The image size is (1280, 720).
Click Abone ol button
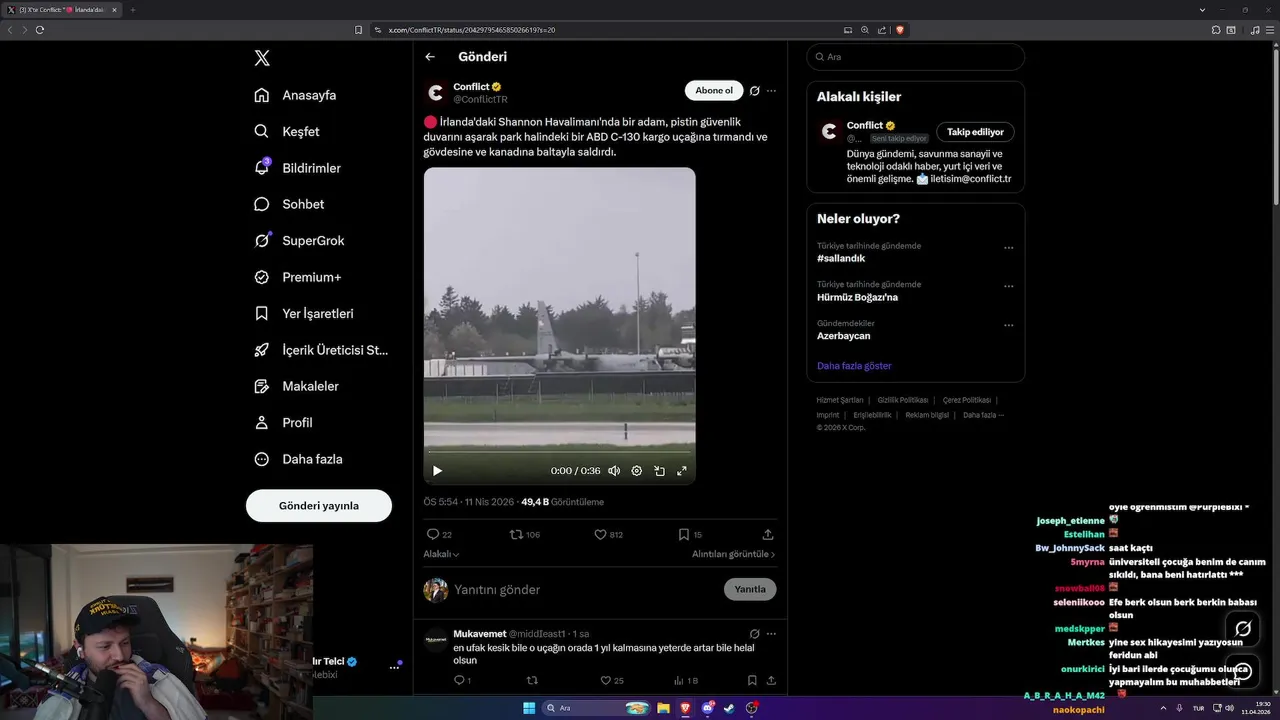(x=714, y=91)
